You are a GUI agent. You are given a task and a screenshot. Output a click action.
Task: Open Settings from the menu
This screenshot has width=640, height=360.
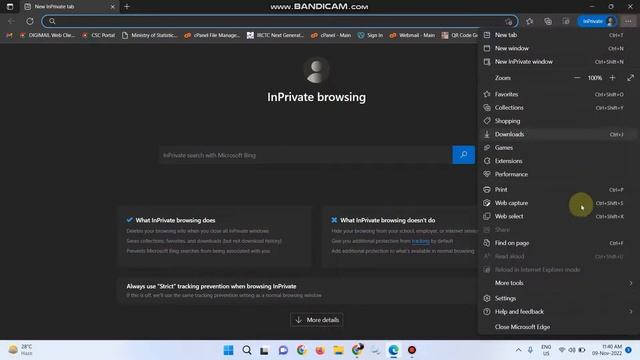coord(557,298)
